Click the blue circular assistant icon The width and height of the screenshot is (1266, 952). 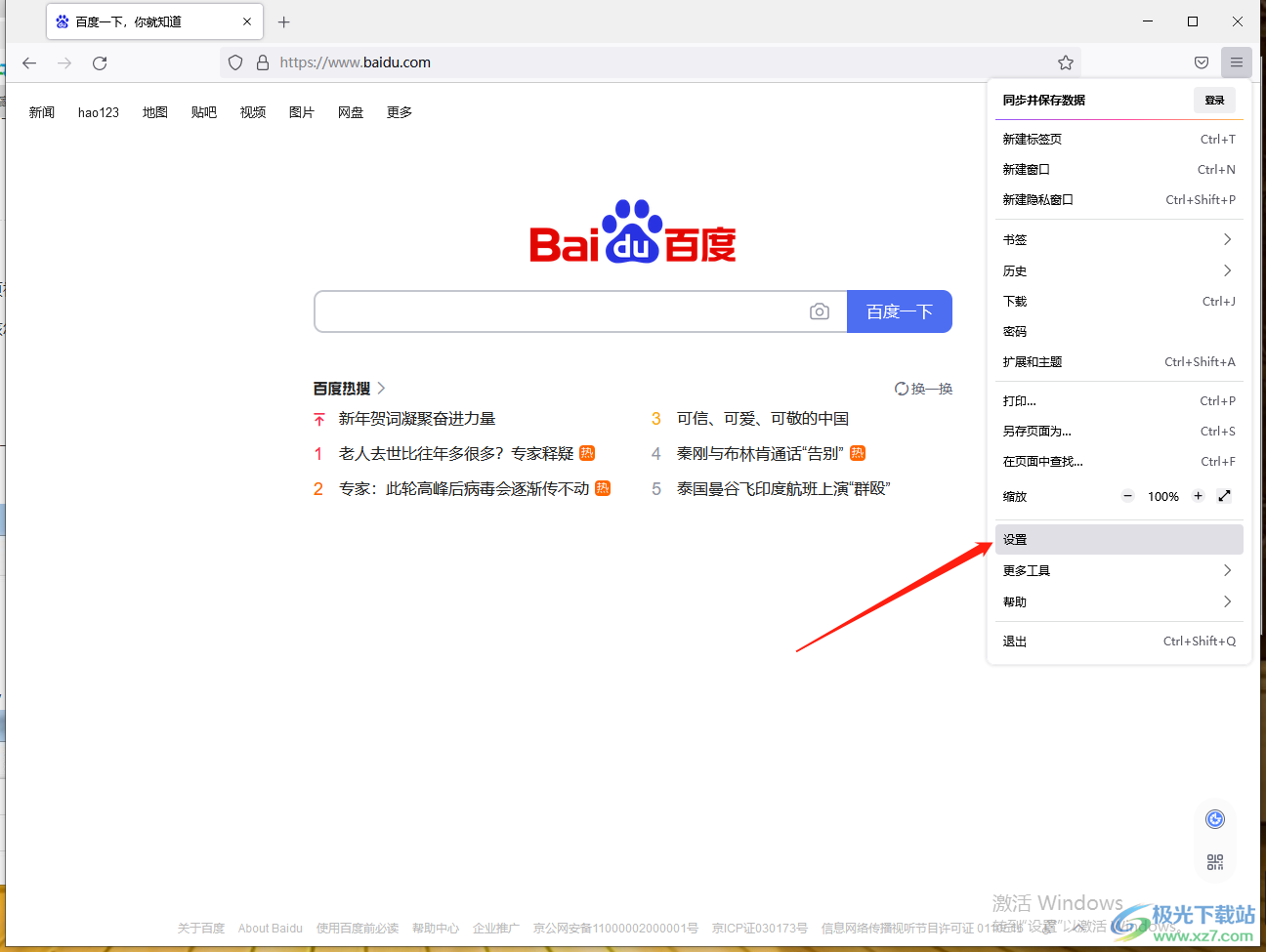[1215, 819]
